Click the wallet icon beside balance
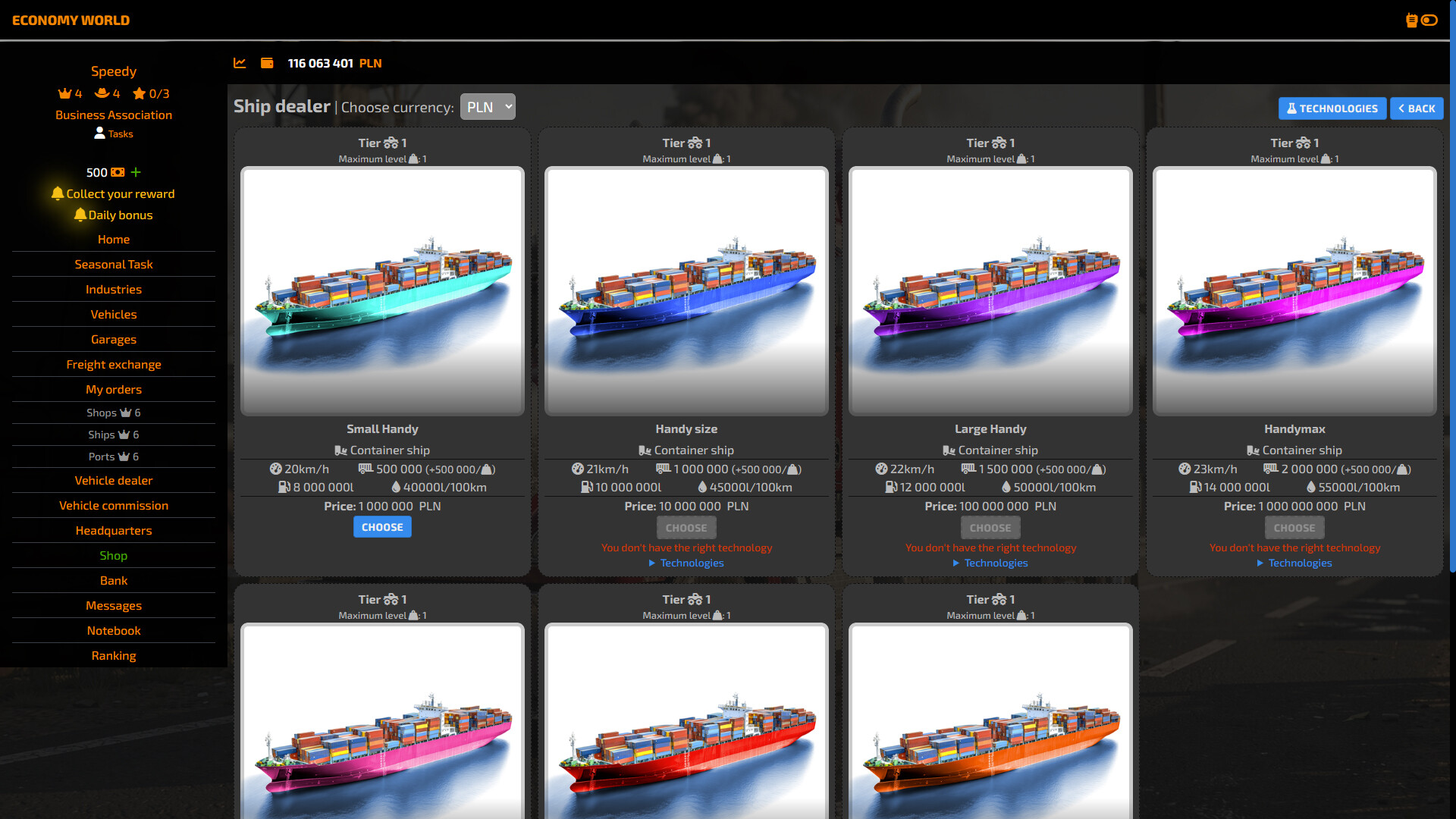The height and width of the screenshot is (819, 1456). (x=267, y=63)
